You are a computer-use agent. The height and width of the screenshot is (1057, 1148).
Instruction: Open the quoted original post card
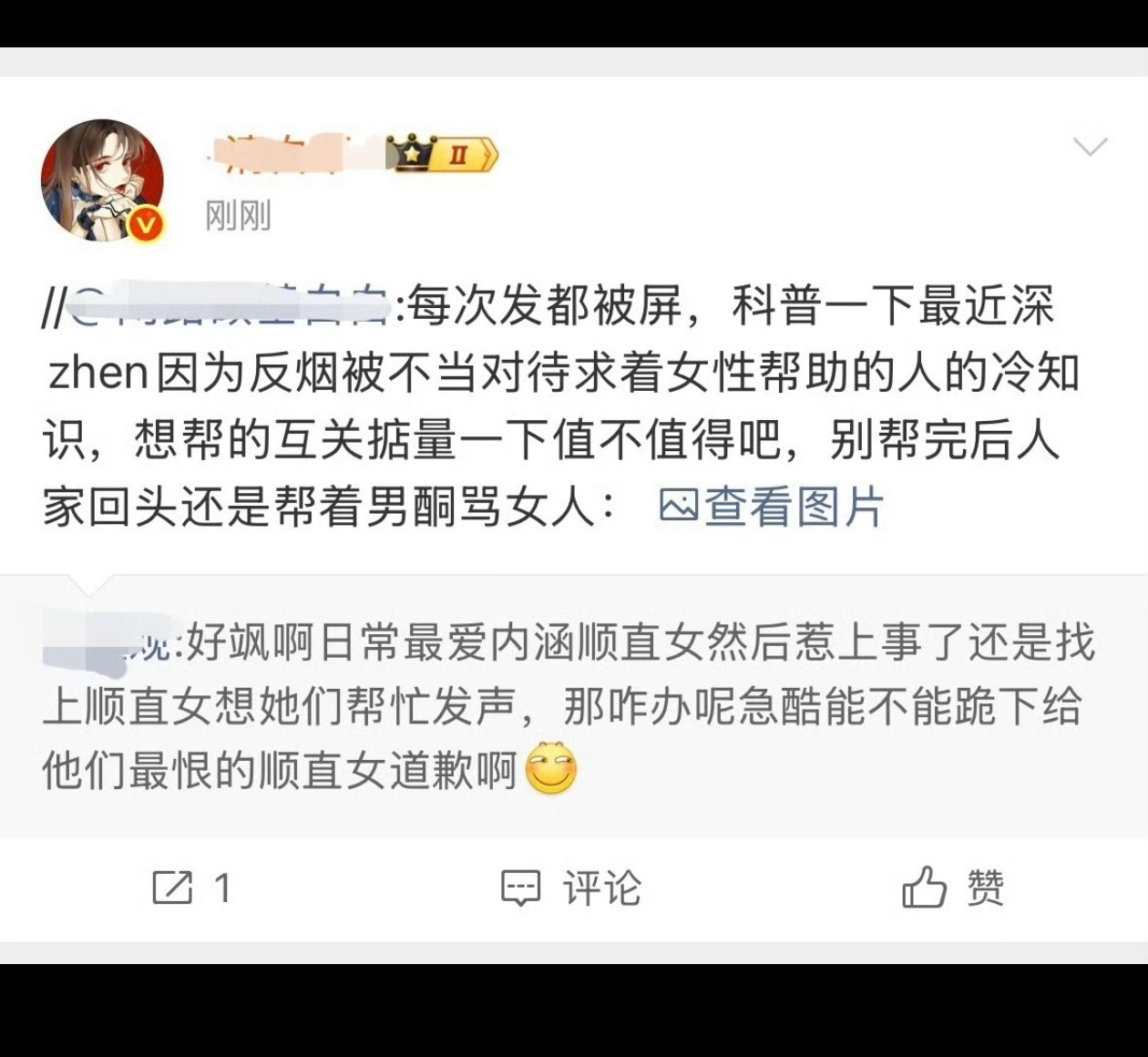(574, 706)
